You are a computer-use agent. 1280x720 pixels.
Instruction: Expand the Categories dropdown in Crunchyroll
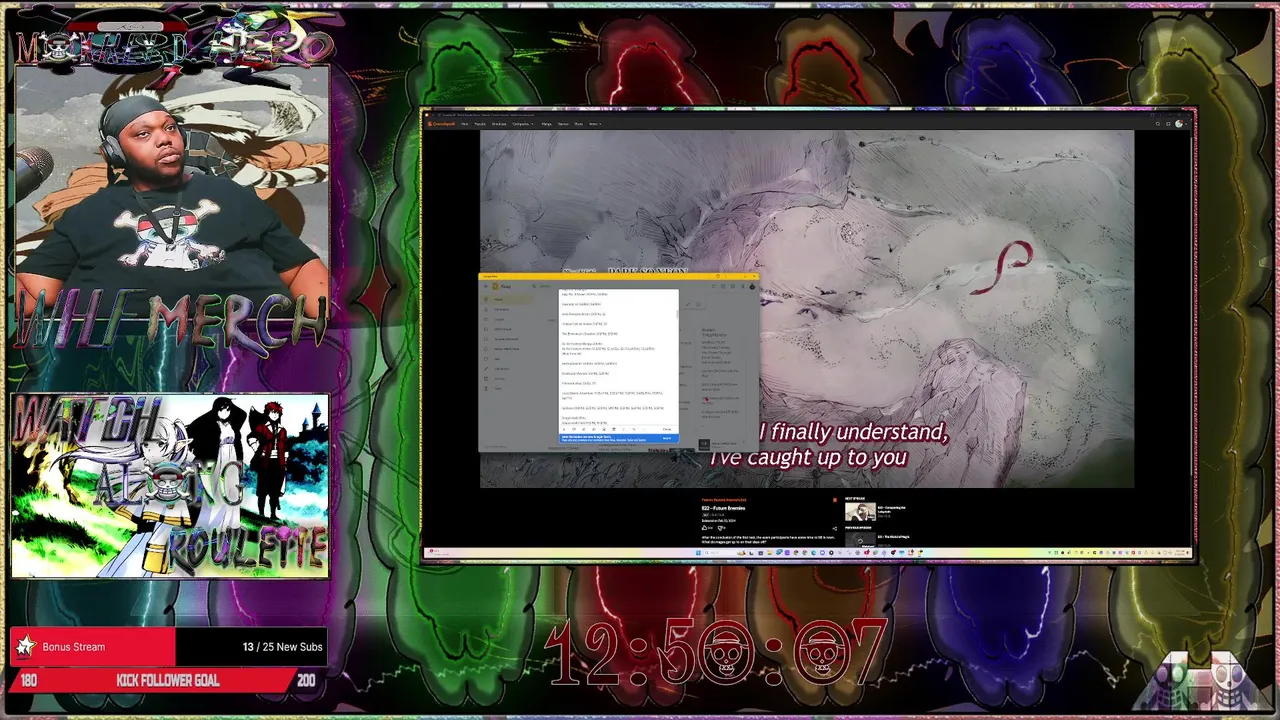(x=523, y=124)
